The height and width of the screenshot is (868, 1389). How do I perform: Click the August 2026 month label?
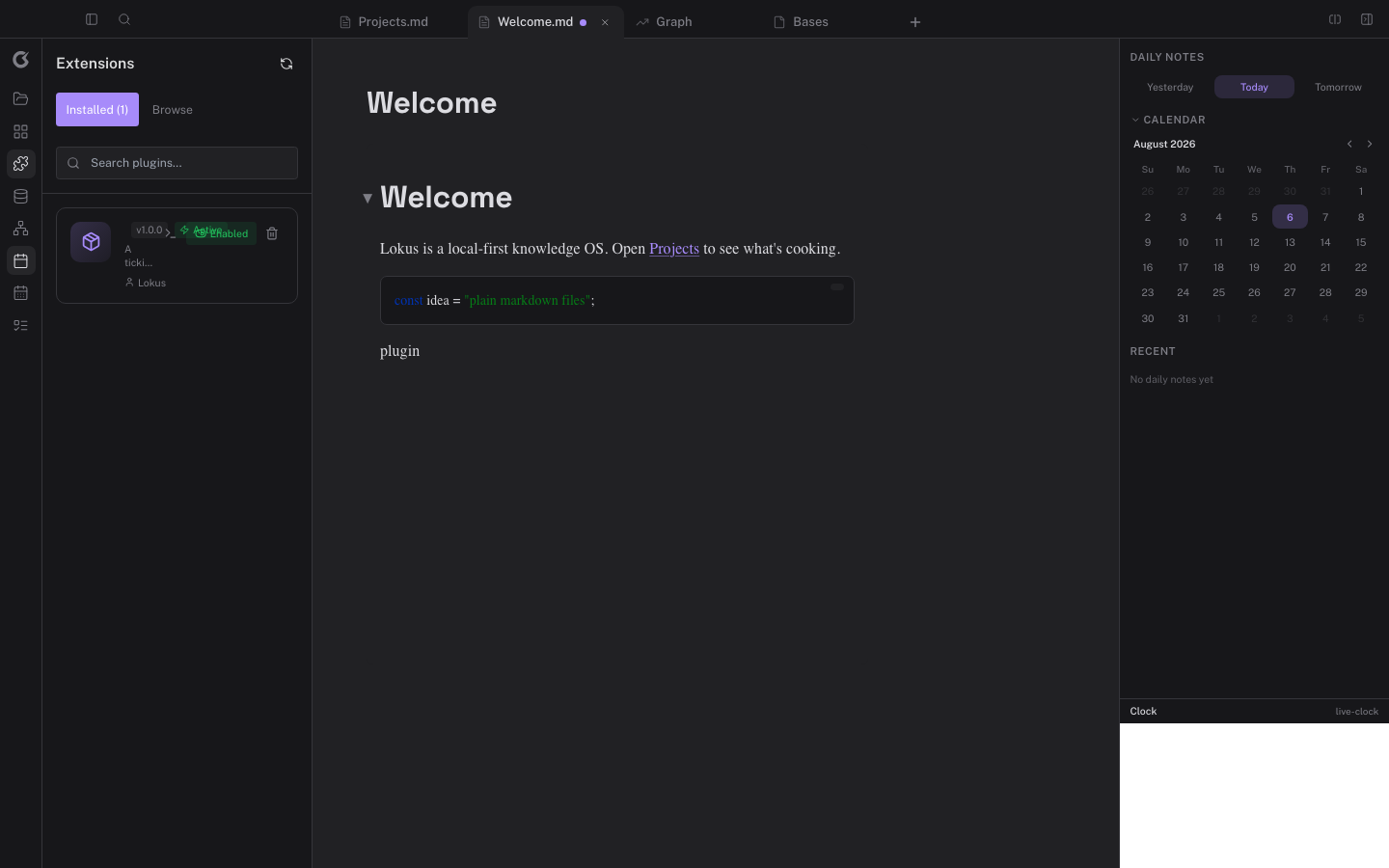[1164, 144]
